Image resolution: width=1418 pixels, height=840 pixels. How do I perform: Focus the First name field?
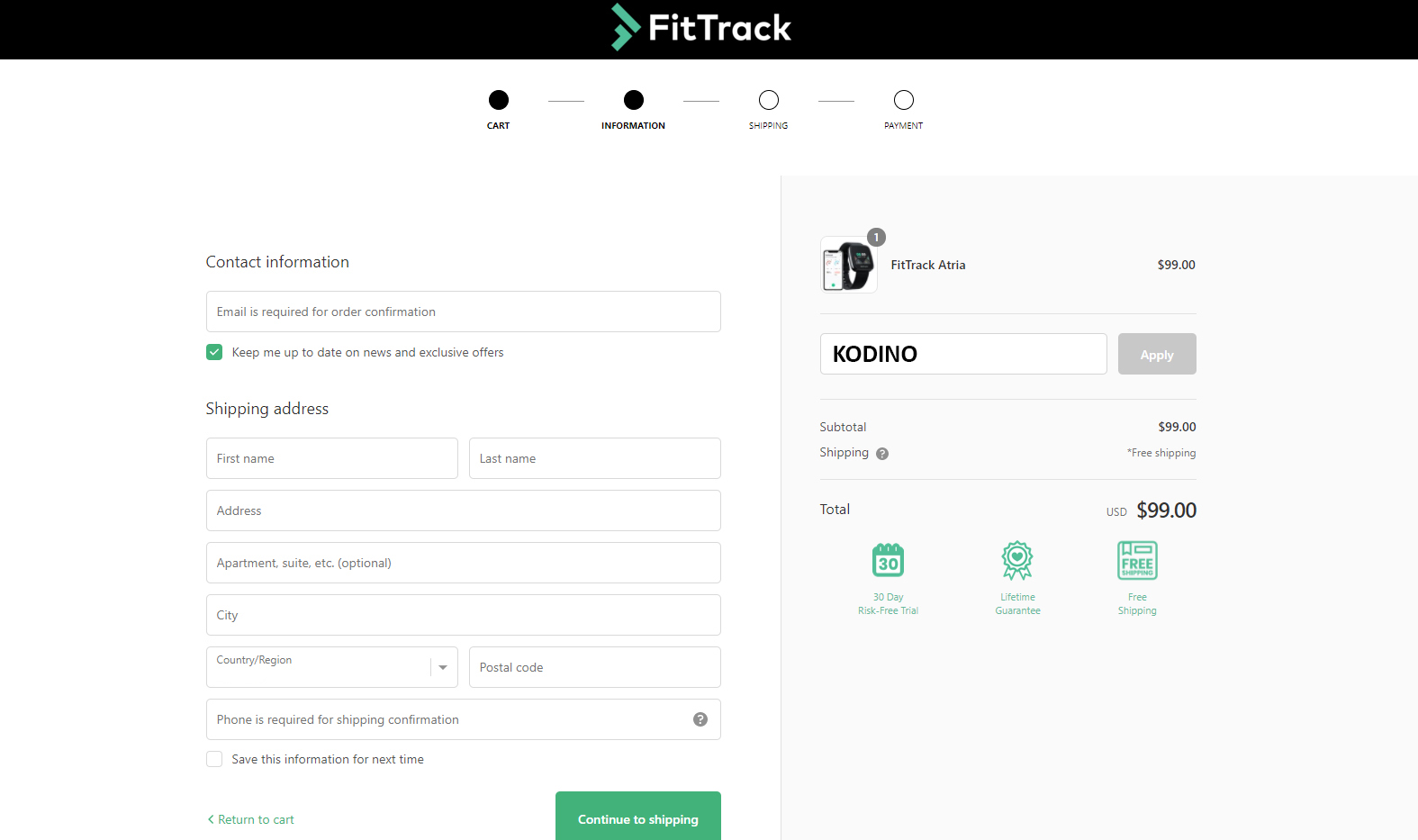coord(332,458)
